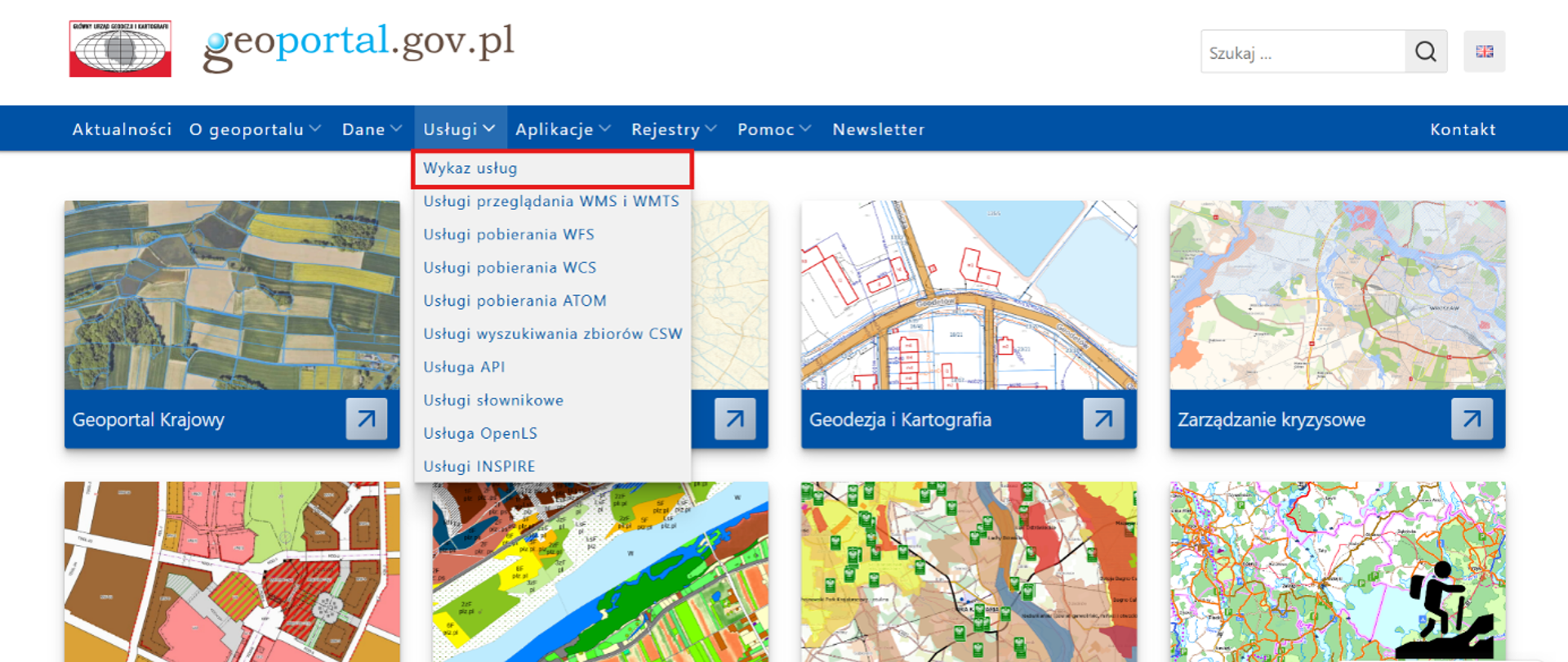
Task: Click the Geoportal Krajowy title link
Action: pos(149,419)
